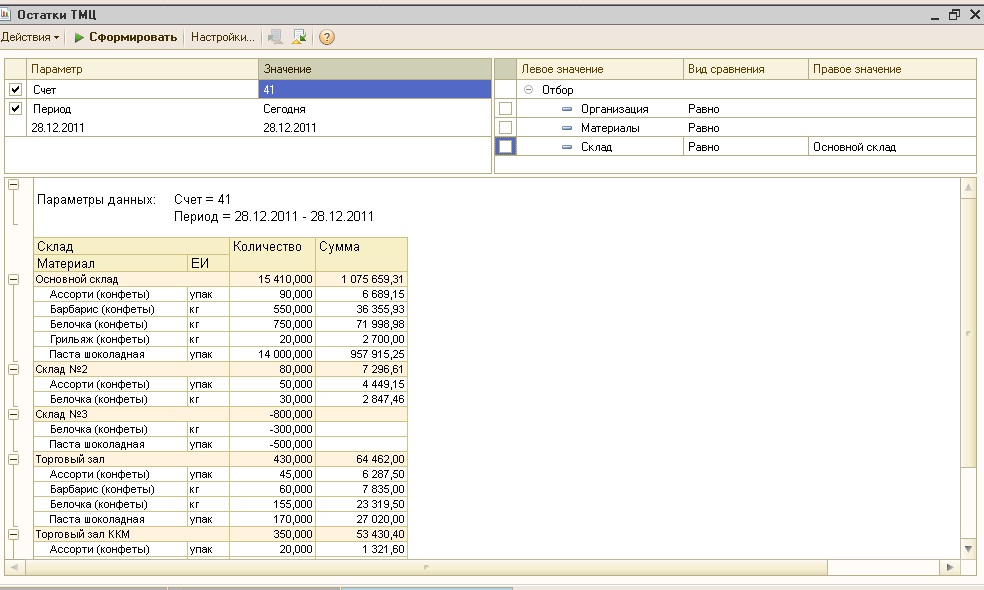Click the Склад №2 total sum 7 296,61
This screenshot has width=984, height=590.
coord(361,370)
